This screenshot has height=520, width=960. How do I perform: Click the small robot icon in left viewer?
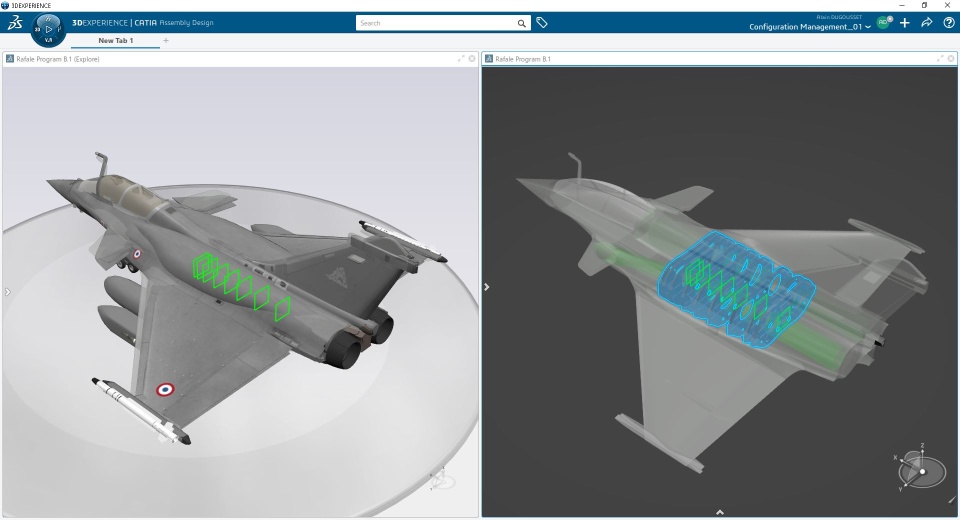tap(442, 480)
